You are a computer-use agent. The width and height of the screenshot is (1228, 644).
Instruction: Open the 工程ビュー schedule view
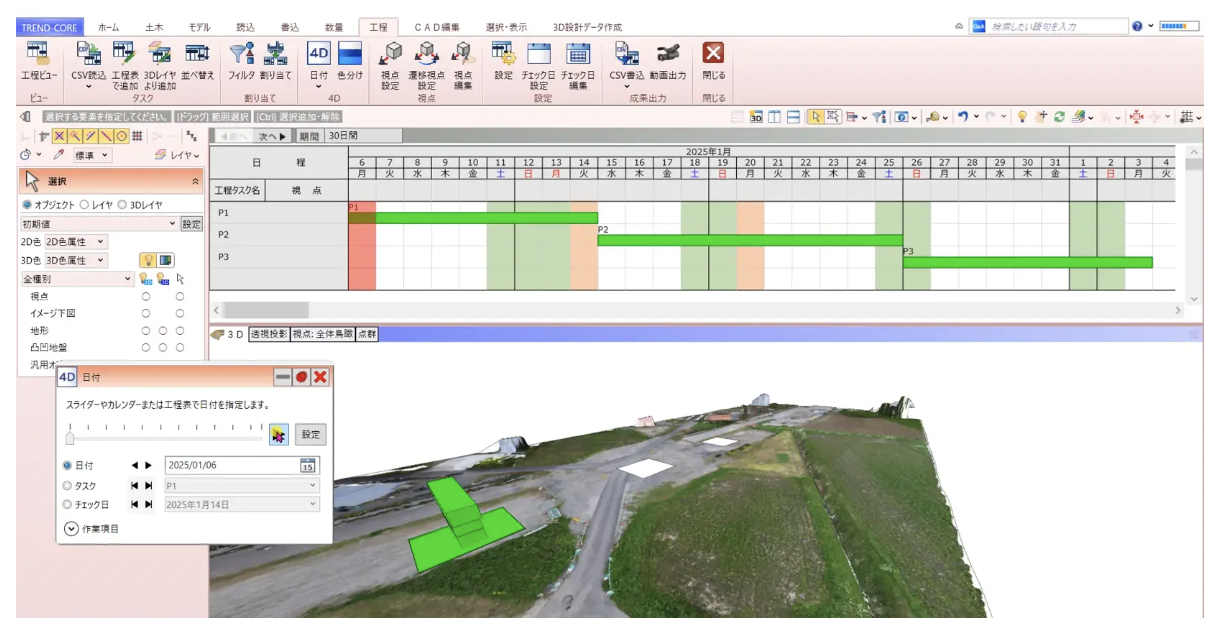pyautogui.click(x=39, y=57)
